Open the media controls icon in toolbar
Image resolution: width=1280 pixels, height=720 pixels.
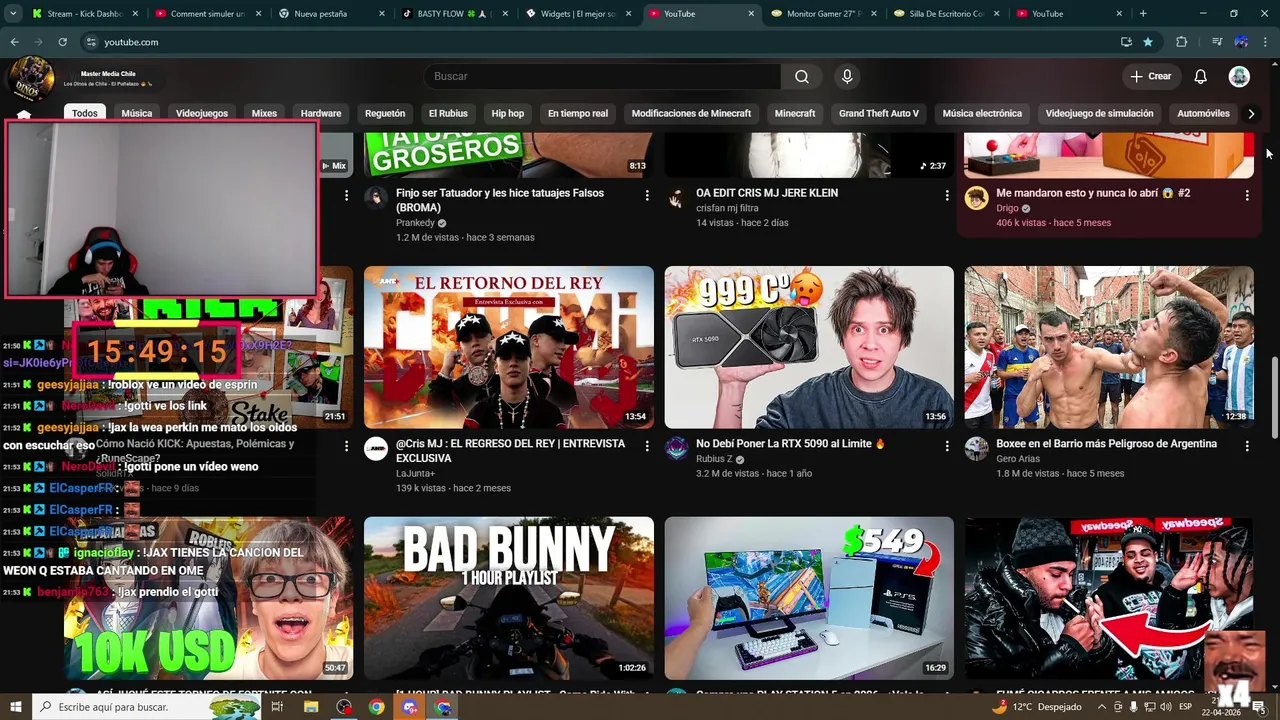tap(1216, 42)
